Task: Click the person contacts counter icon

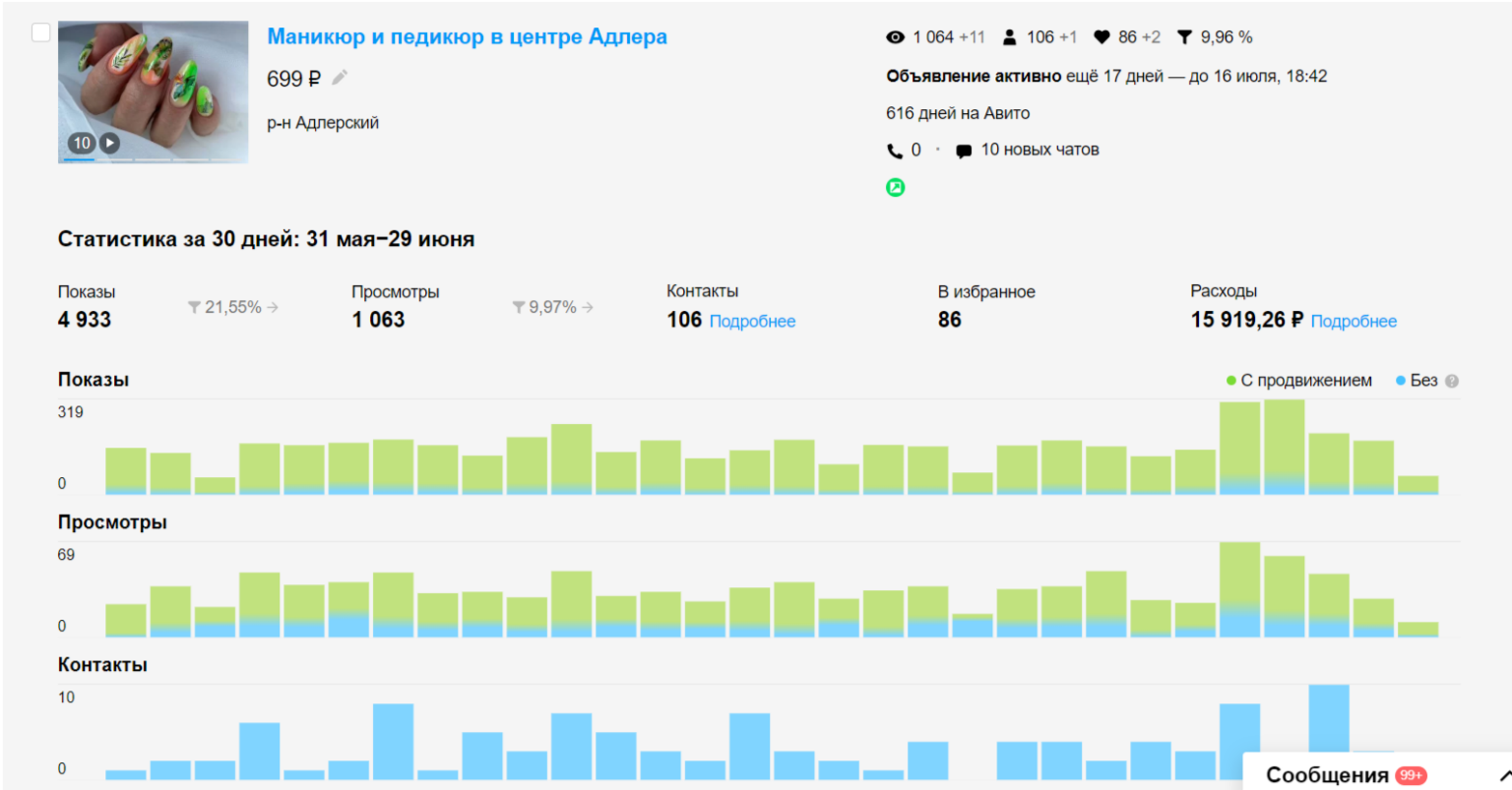Action: [1009, 37]
